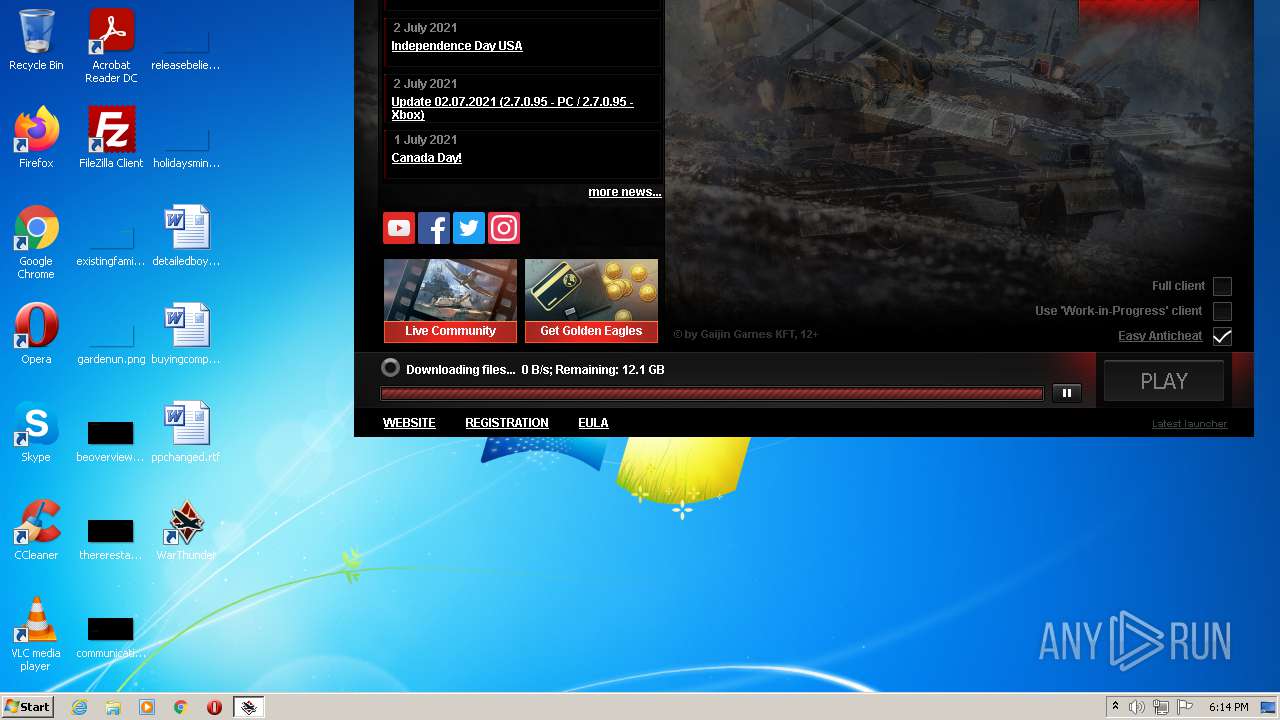Select the WarThunder desktop shortcut

click(x=186, y=530)
